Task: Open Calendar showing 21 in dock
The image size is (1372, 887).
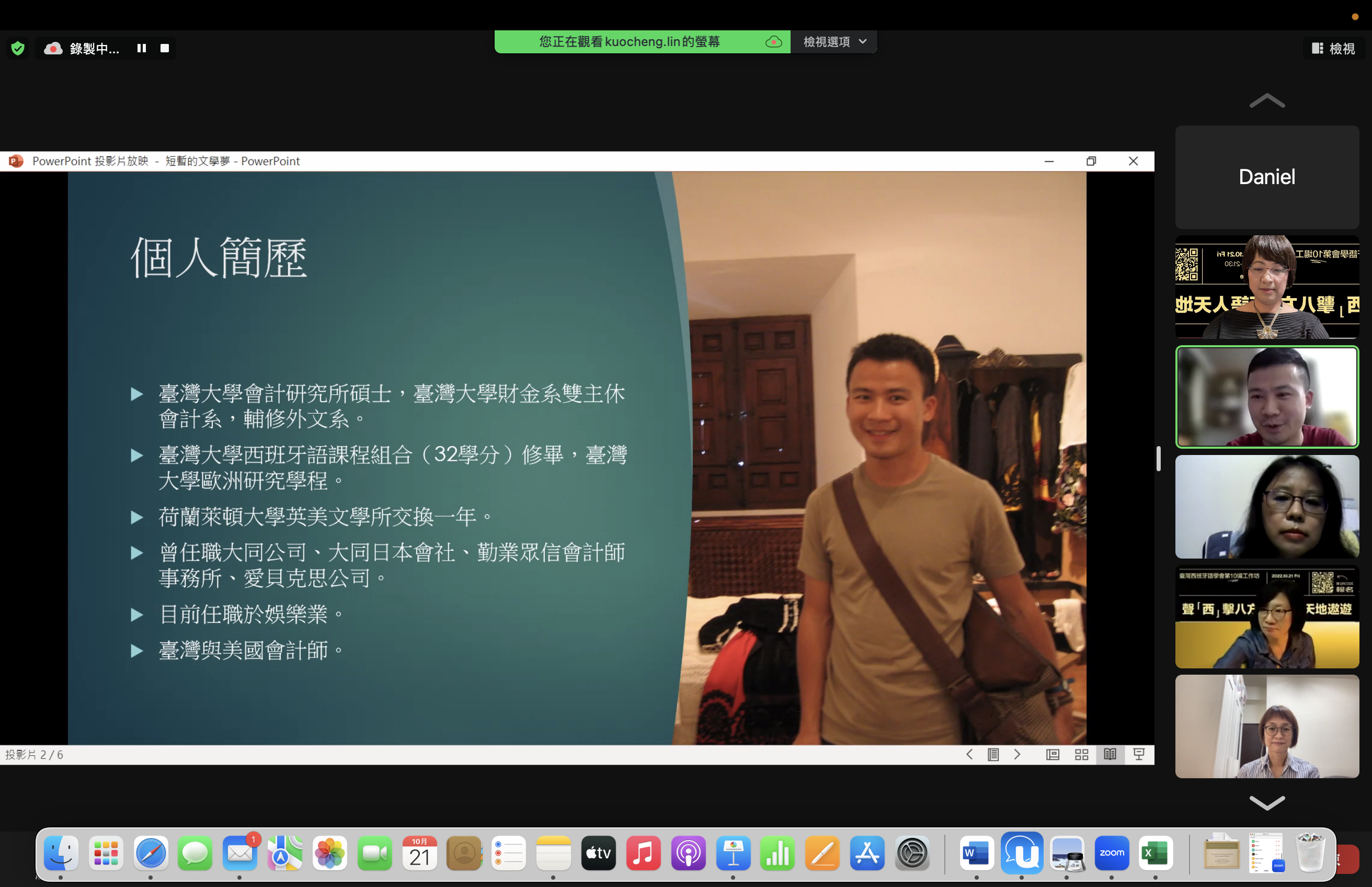Action: pyautogui.click(x=420, y=853)
